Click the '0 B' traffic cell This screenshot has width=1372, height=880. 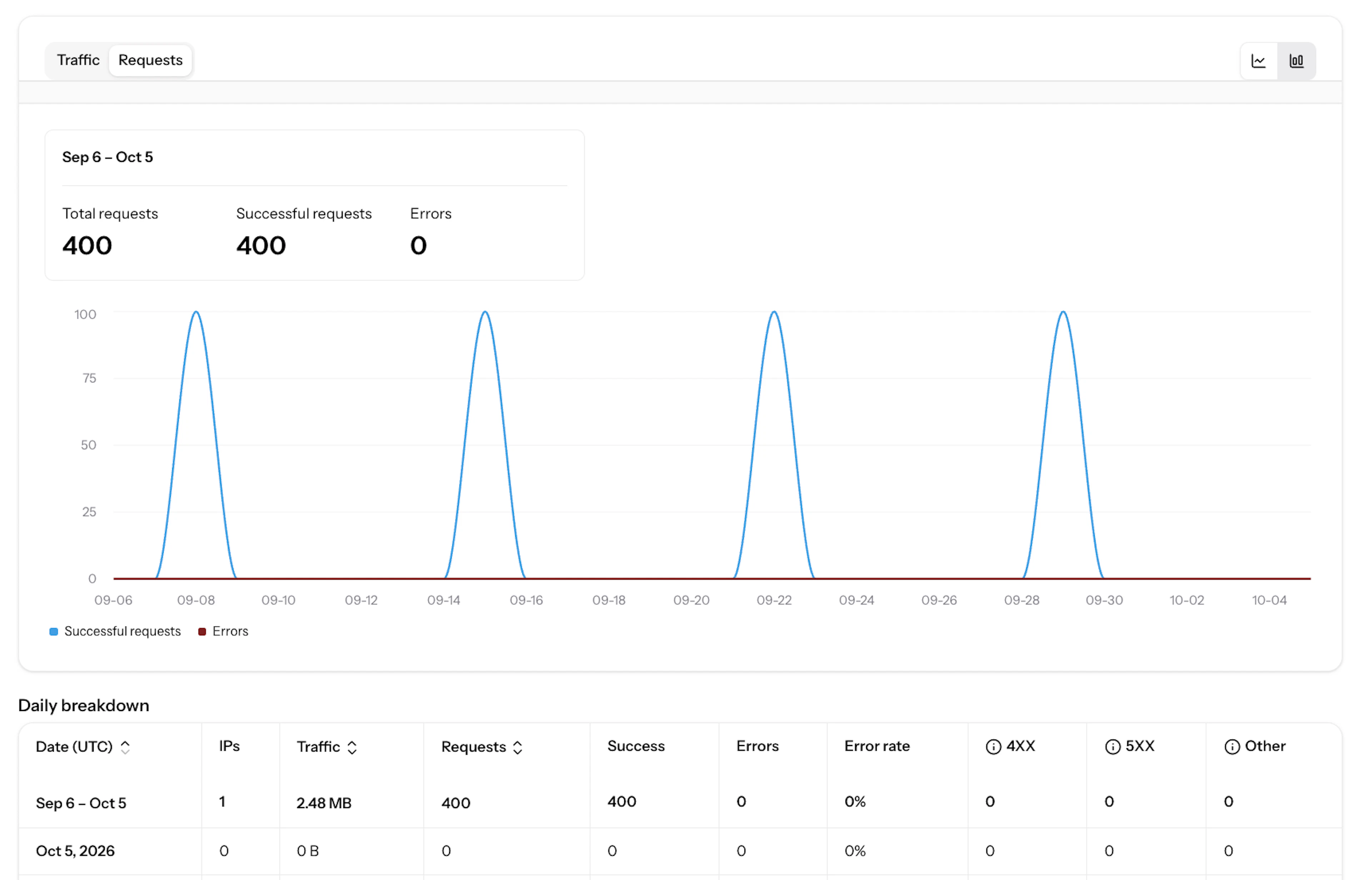pyautogui.click(x=307, y=851)
